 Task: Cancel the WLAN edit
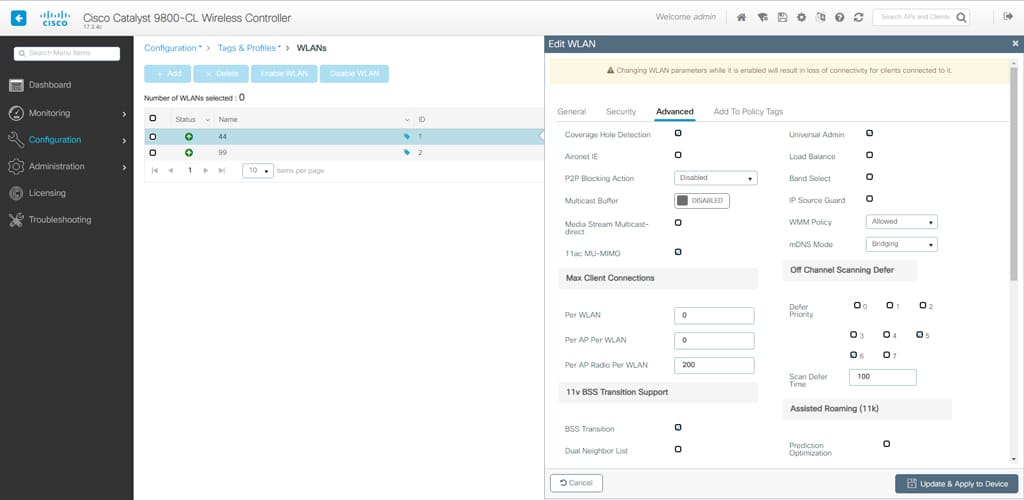click(x=577, y=483)
